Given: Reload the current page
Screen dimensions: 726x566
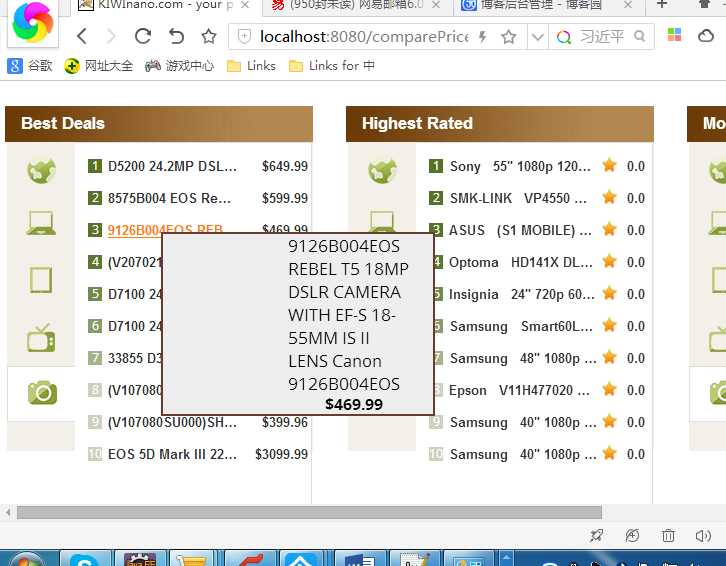Looking at the screenshot, I should [x=143, y=36].
